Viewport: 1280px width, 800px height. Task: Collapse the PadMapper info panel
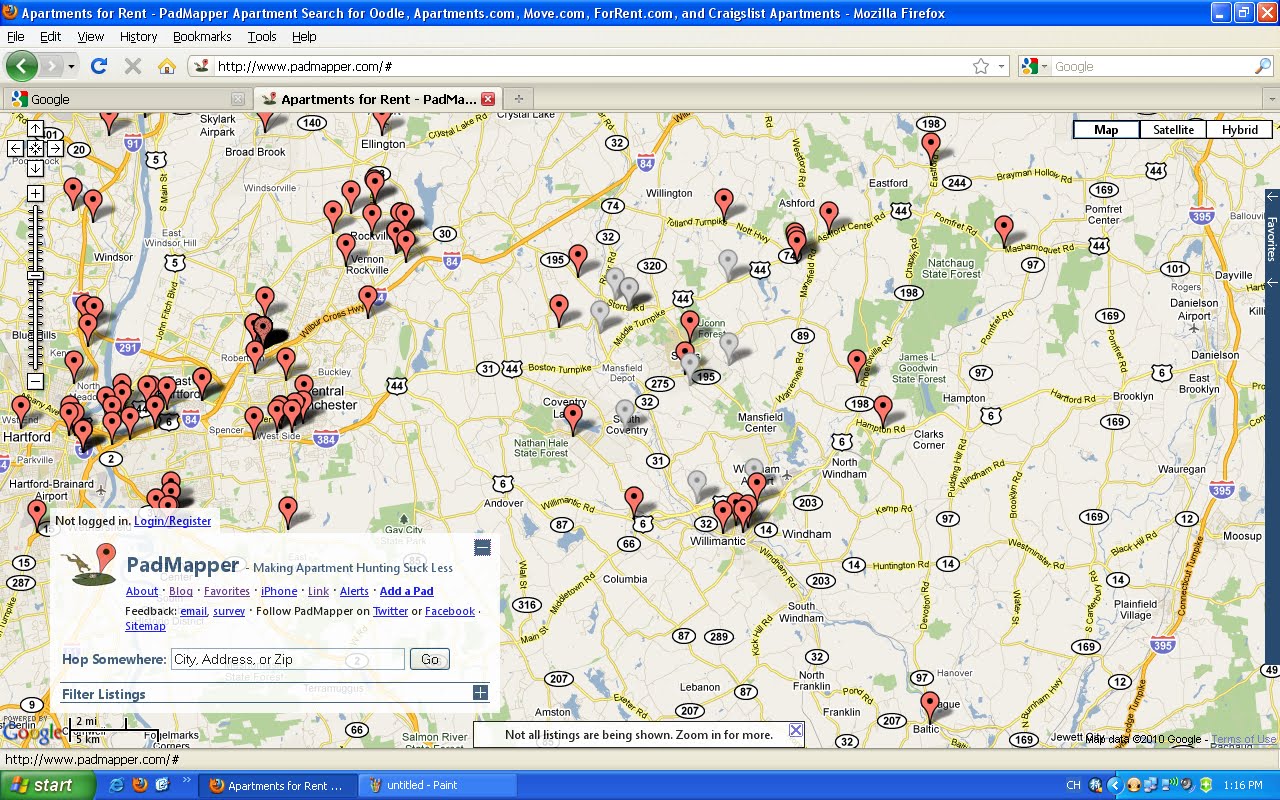(482, 547)
